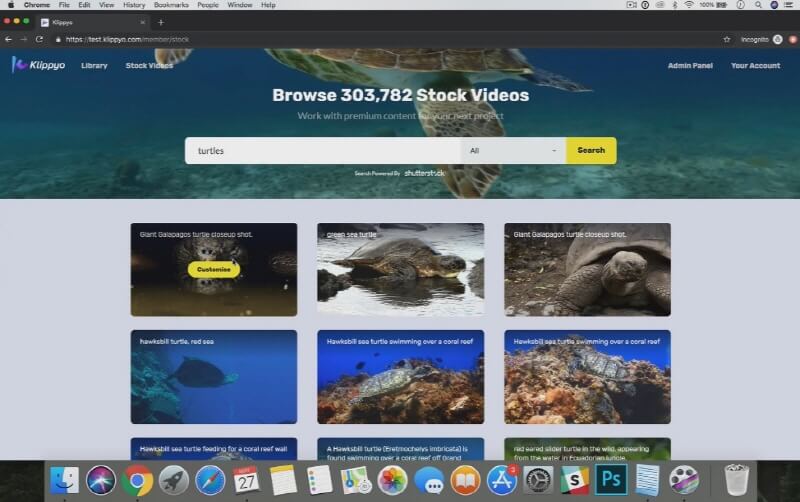Image resolution: width=800 pixels, height=502 pixels.
Task: Open Notification Center list icon
Action: click(x=790, y=5)
